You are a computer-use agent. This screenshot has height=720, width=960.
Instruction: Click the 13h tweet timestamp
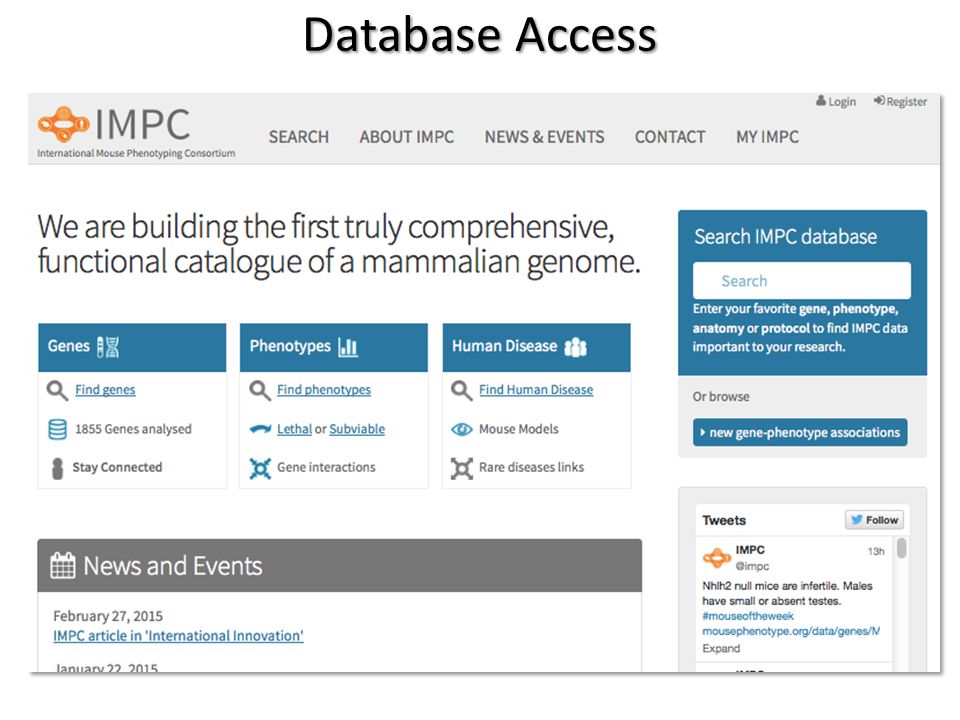[x=876, y=552]
